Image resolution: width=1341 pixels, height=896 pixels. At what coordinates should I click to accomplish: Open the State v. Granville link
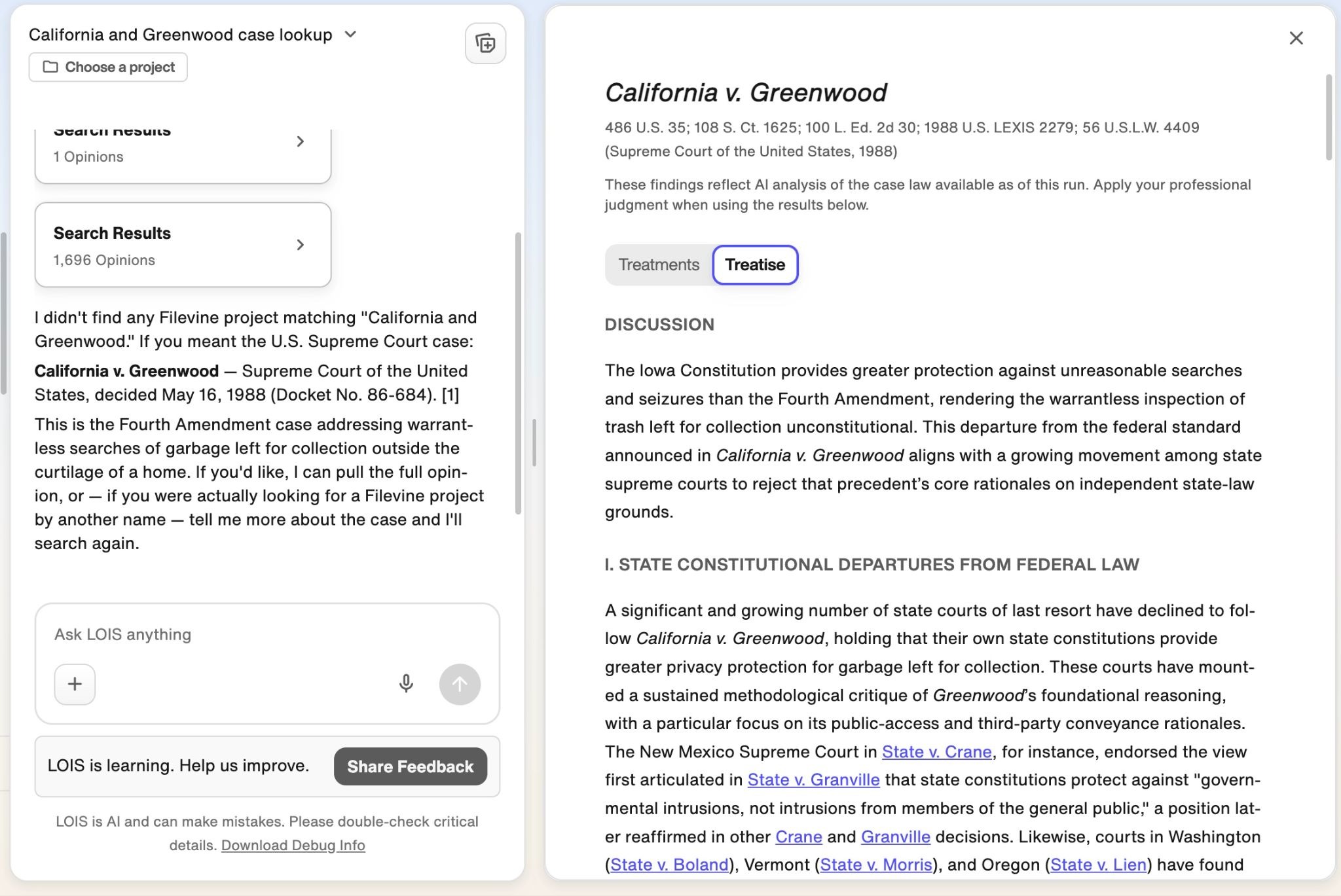coord(813,780)
